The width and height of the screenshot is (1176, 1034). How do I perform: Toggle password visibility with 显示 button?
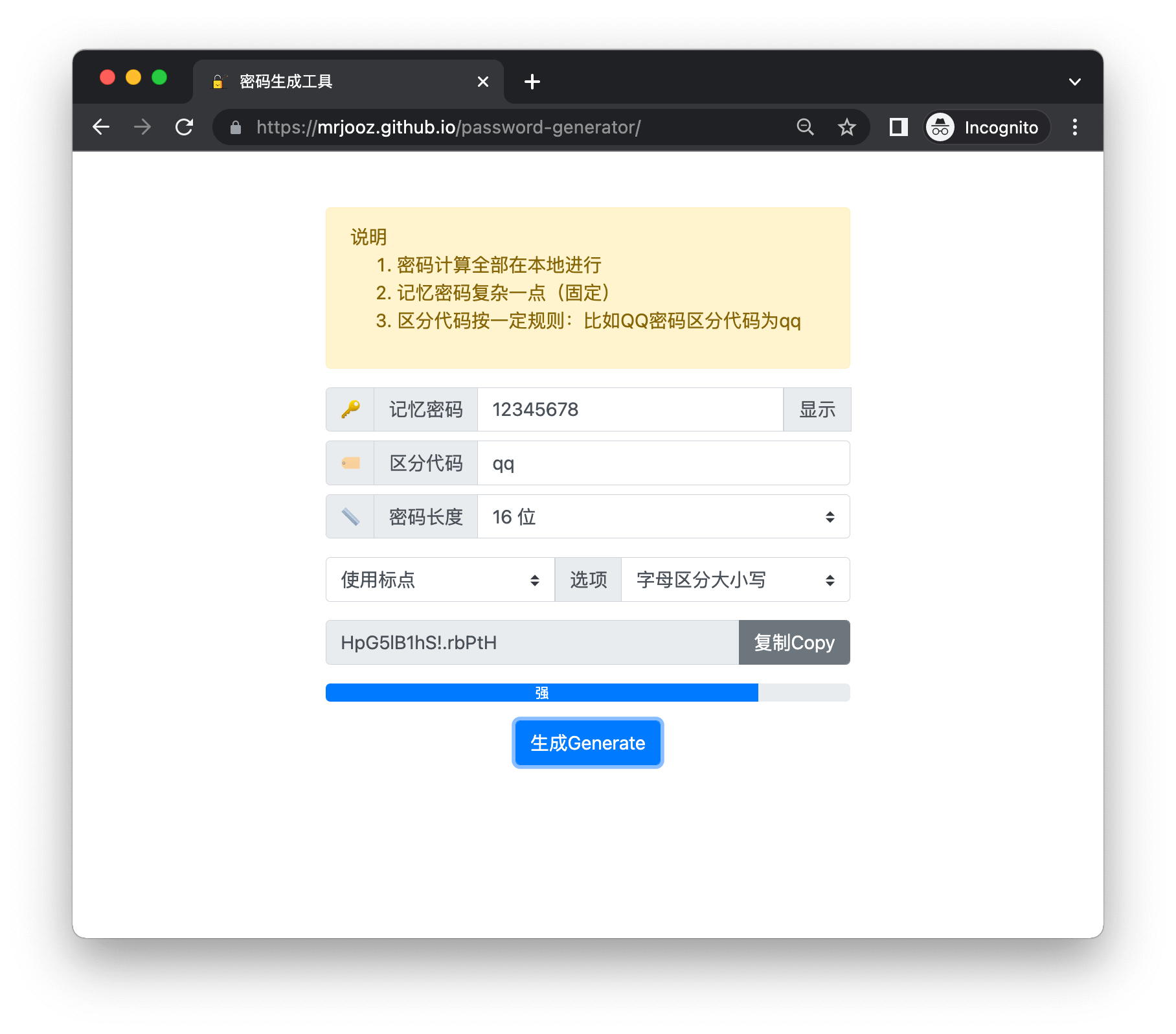point(817,409)
